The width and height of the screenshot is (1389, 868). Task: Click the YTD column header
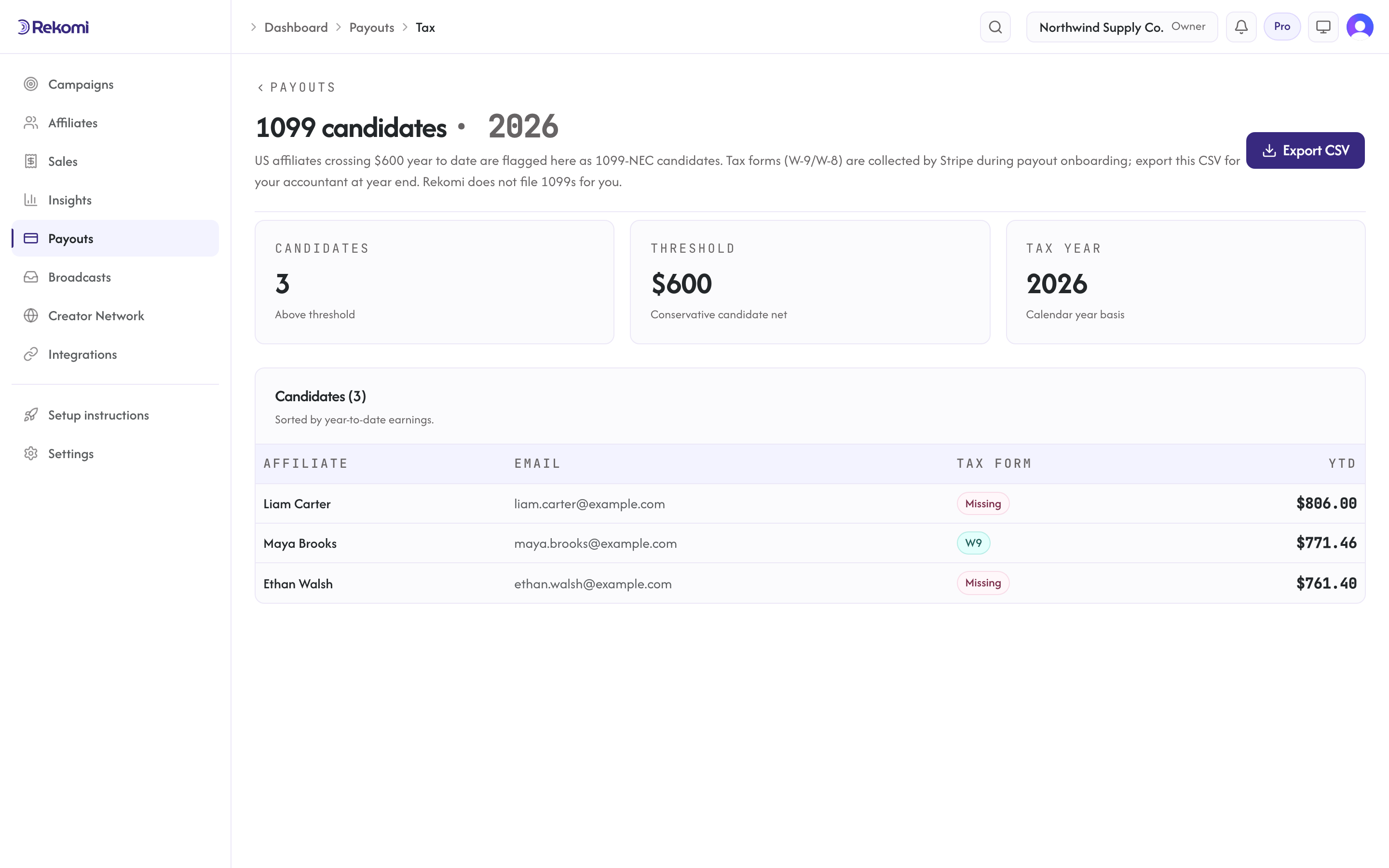point(1343,463)
